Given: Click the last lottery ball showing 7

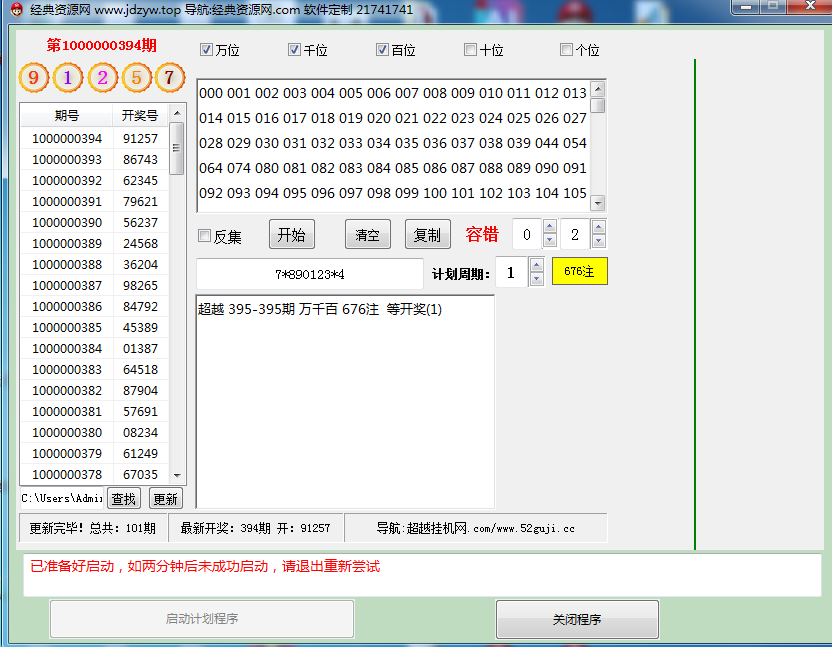Looking at the screenshot, I should click(170, 77).
